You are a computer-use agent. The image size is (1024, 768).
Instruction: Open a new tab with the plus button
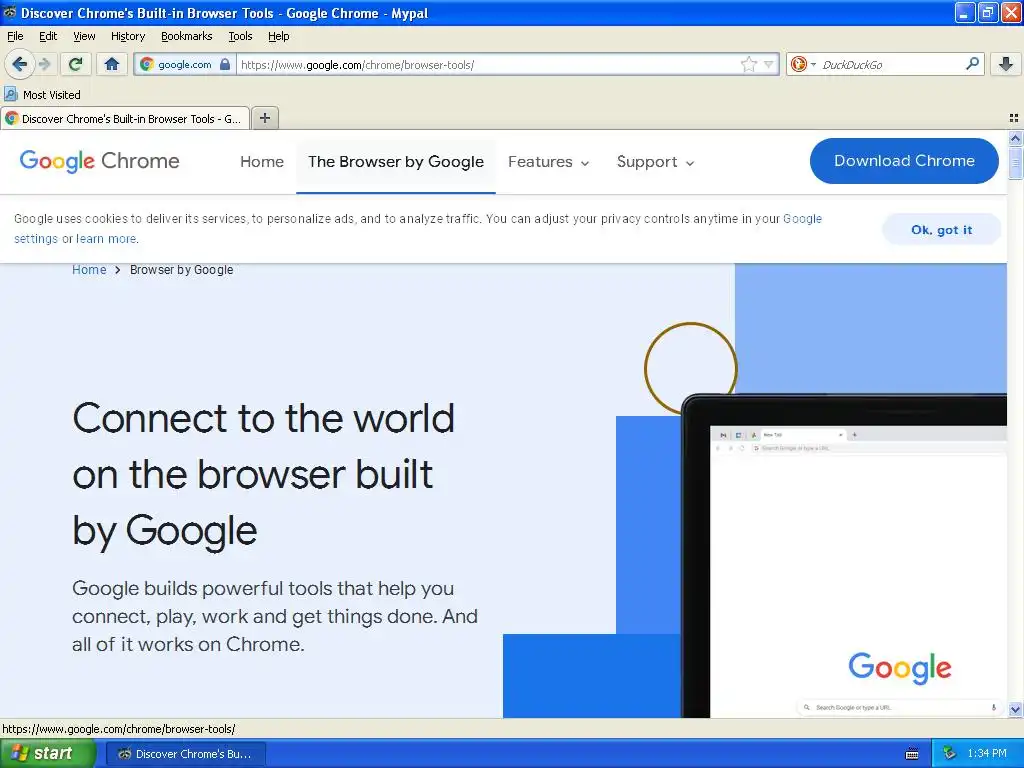(x=264, y=118)
